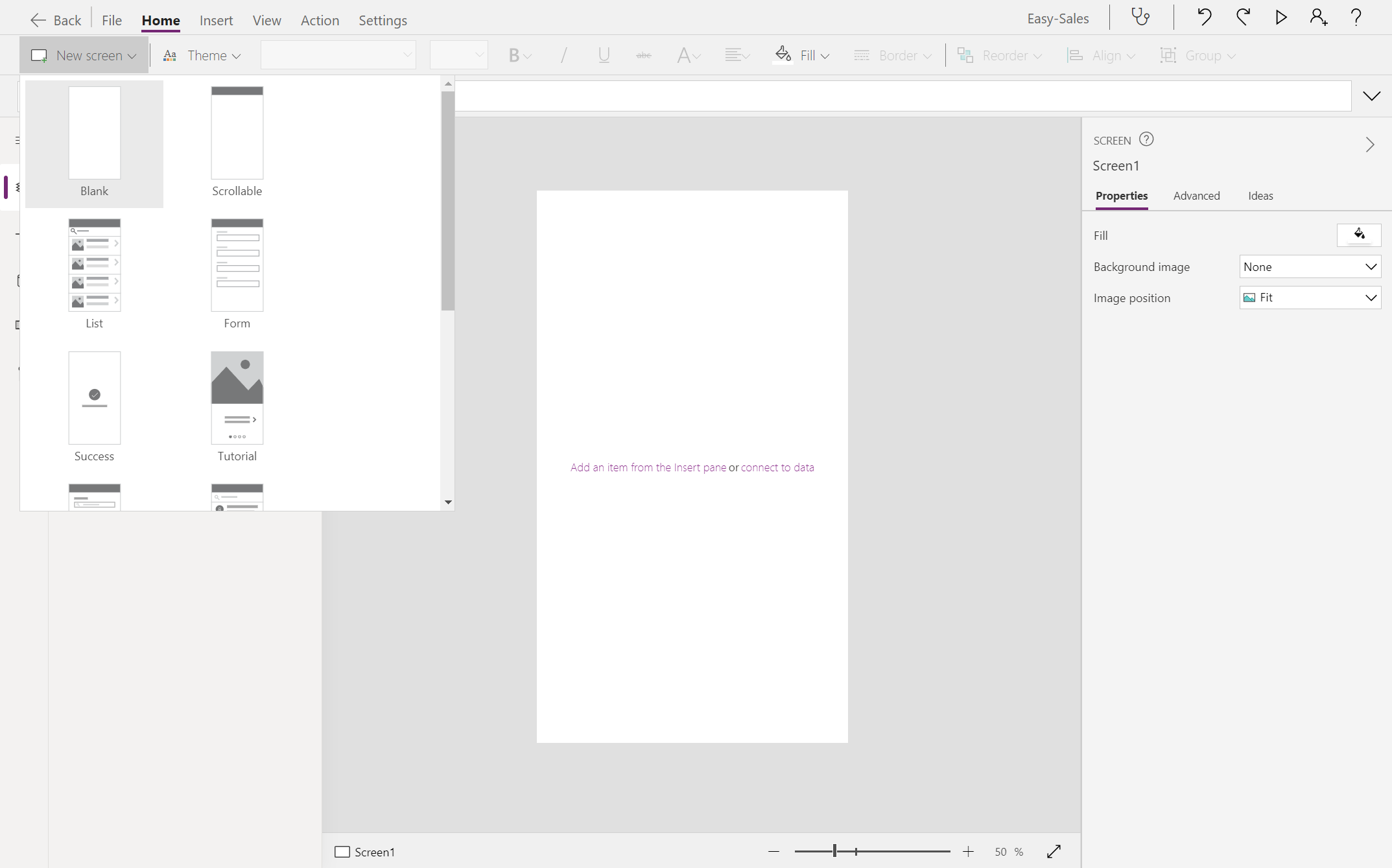1392x868 pixels.
Task: Click the Screen help info icon
Action: (x=1146, y=139)
